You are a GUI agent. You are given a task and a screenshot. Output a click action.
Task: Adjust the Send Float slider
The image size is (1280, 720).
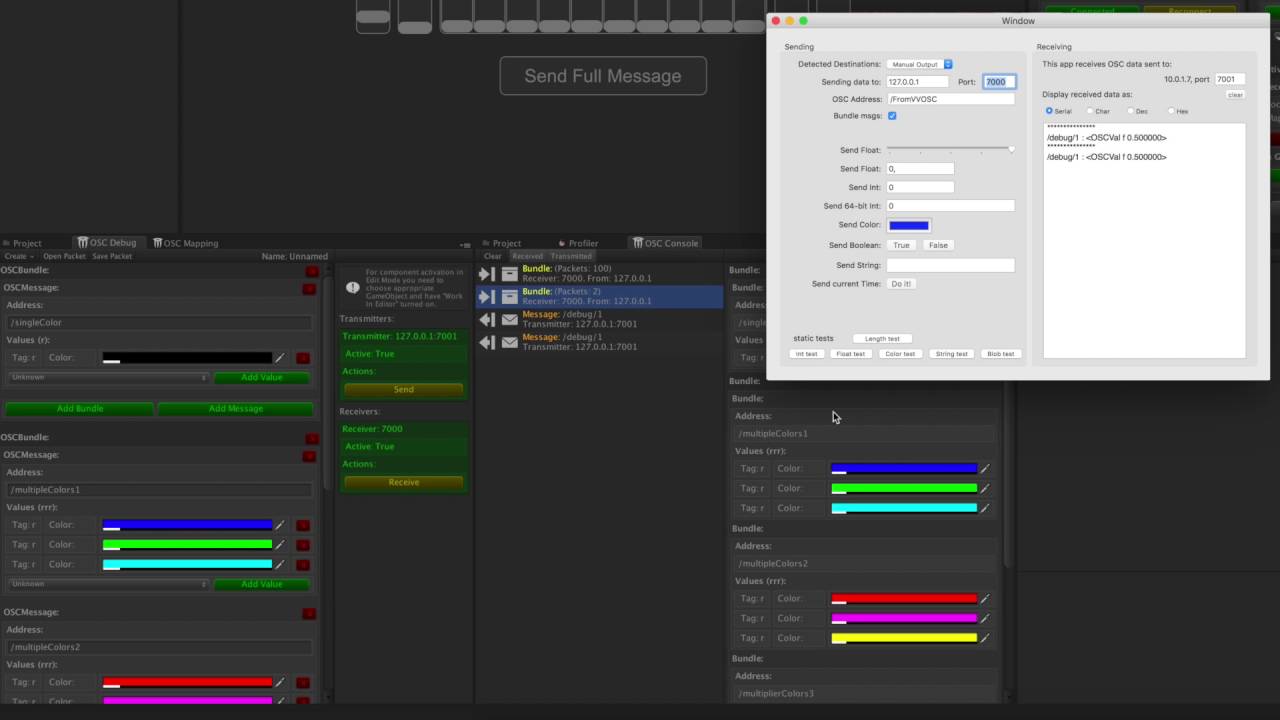(951, 149)
